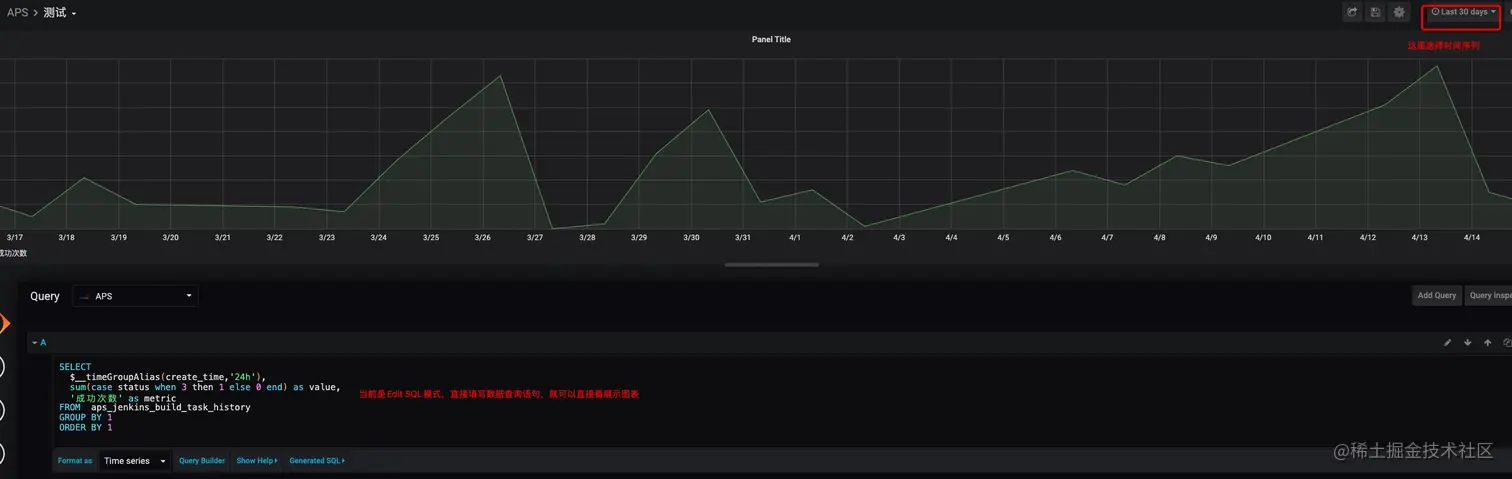The height and width of the screenshot is (479, 1512).
Task: Expand the Show Help section
Action: 257,461
